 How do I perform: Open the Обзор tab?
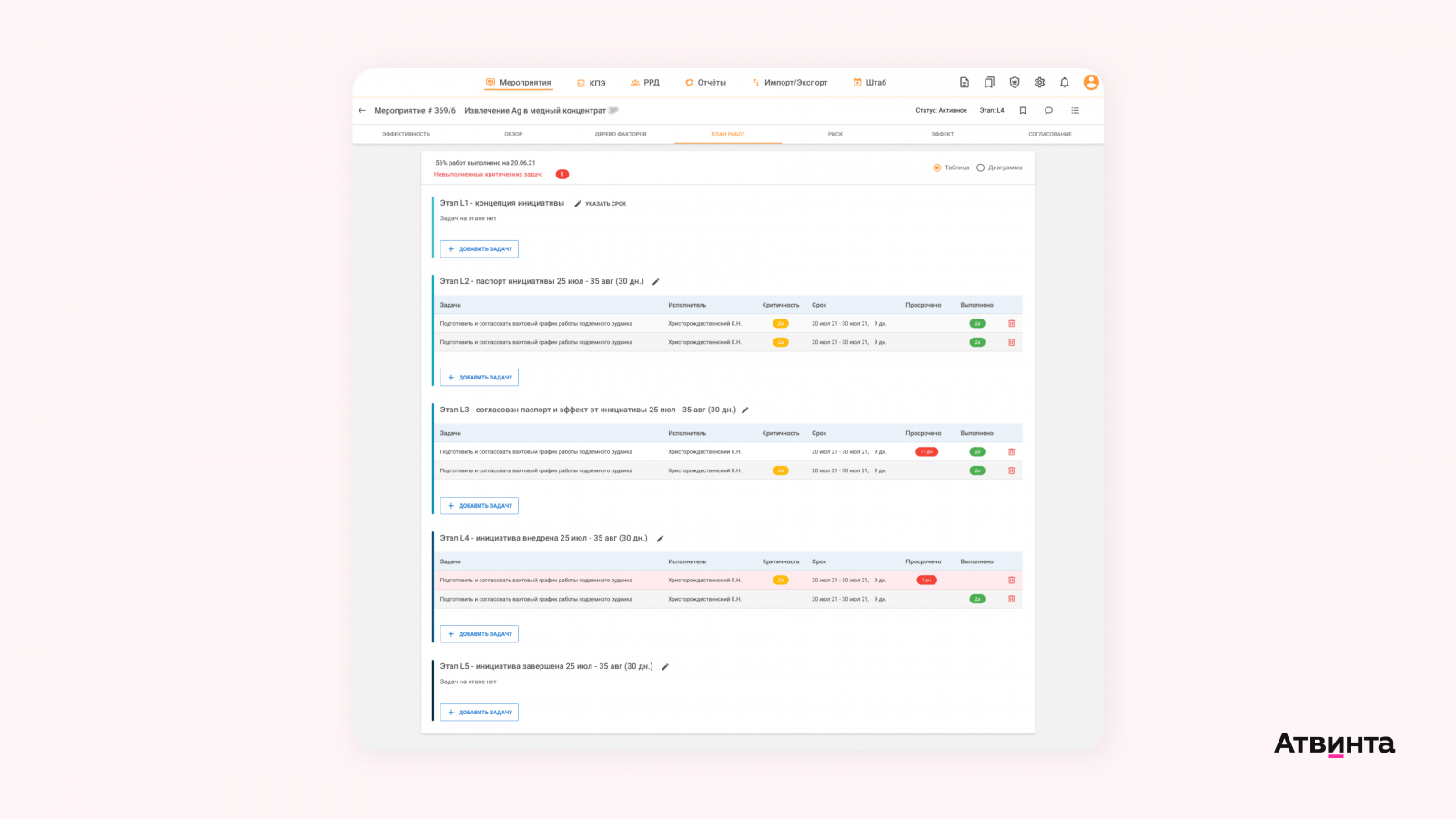pyautogui.click(x=513, y=135)
